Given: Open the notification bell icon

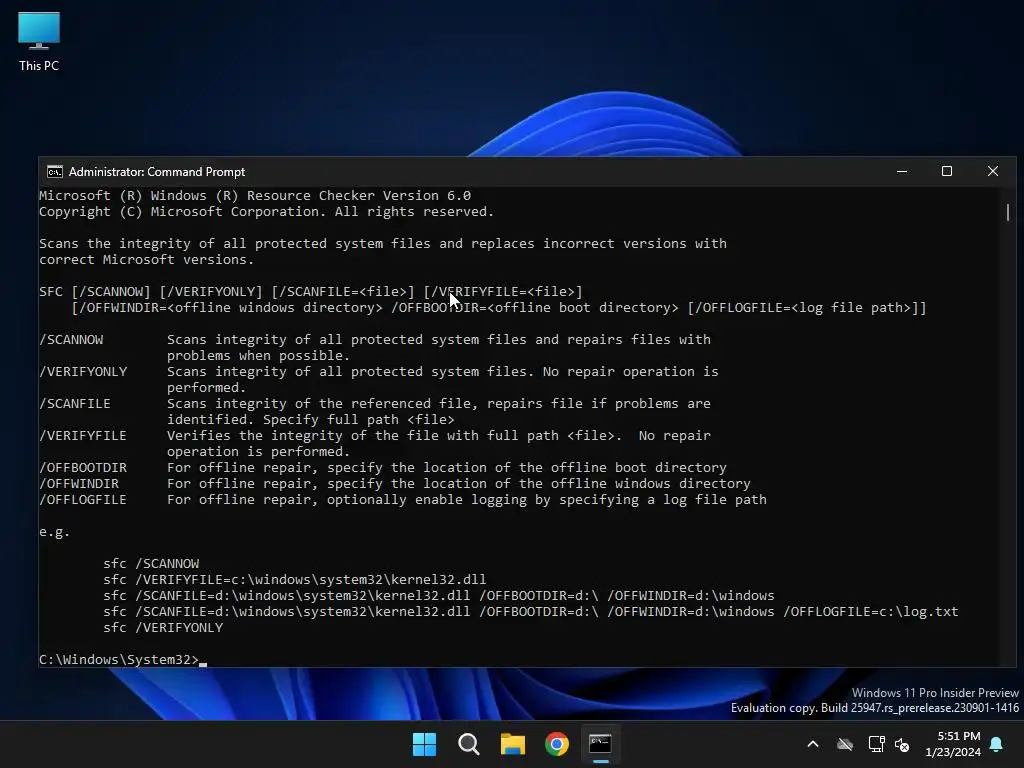Looking at the screenshot, I should [x=997, y=744].
